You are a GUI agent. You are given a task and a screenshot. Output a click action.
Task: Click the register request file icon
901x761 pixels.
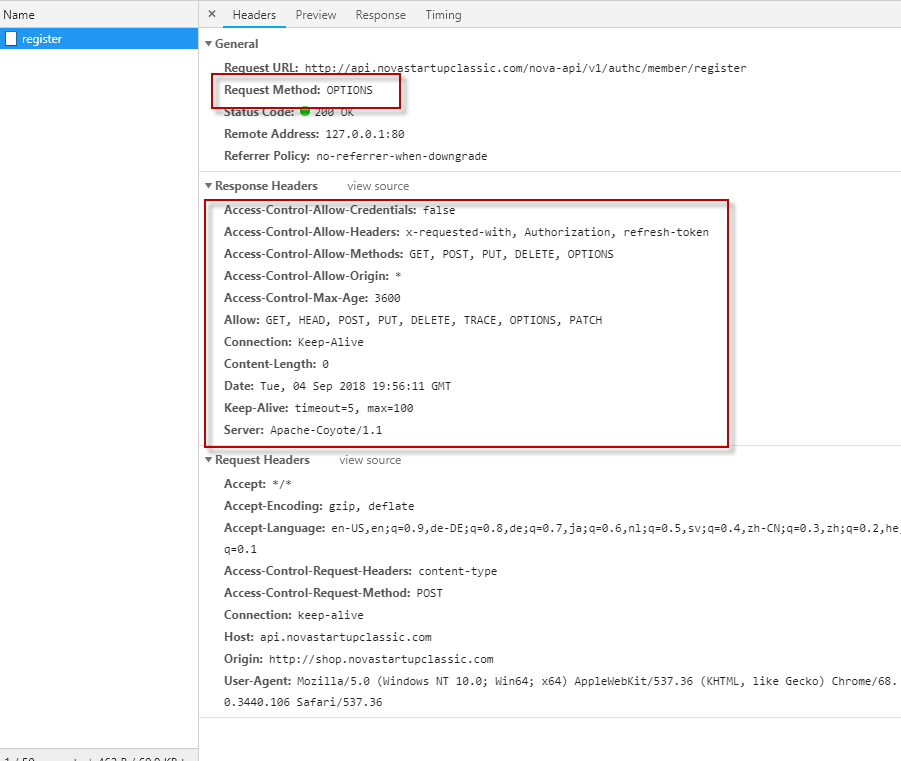tap(11, 39)
